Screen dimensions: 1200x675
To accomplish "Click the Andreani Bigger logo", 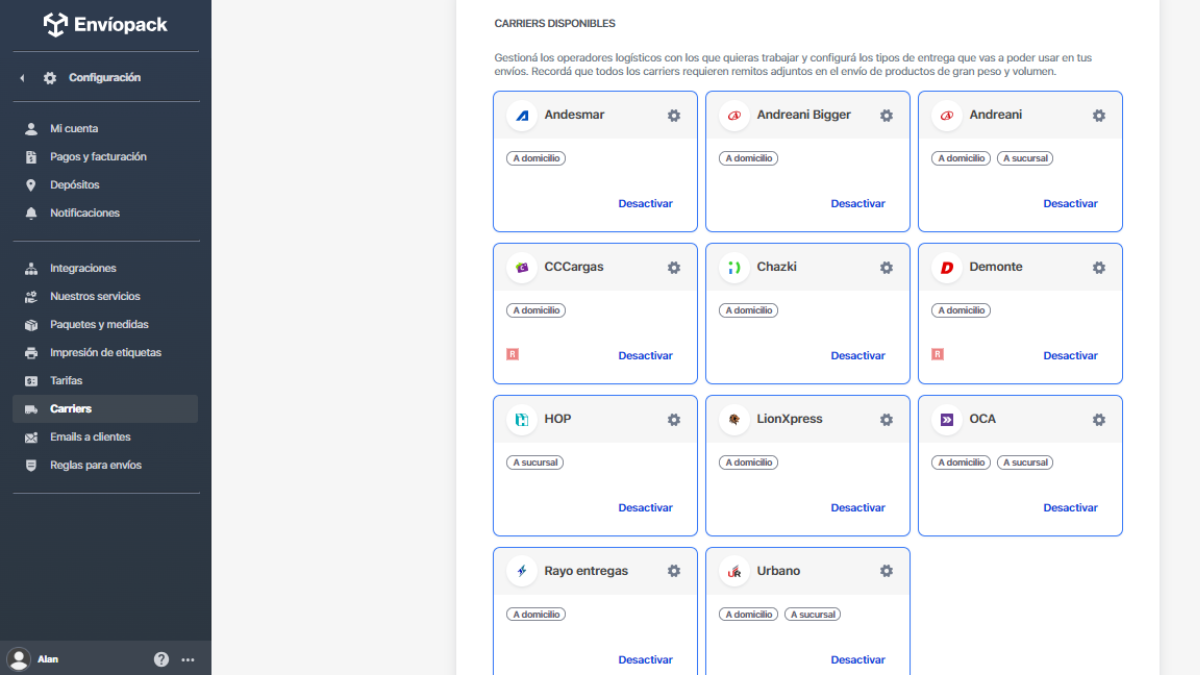I will pos(734,115).
